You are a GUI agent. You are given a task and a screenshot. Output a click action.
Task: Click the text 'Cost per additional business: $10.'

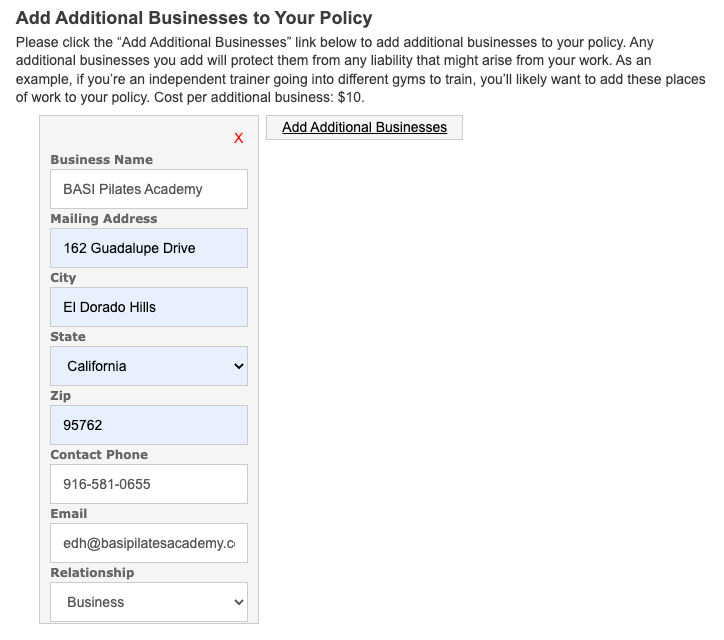point(259,97)
